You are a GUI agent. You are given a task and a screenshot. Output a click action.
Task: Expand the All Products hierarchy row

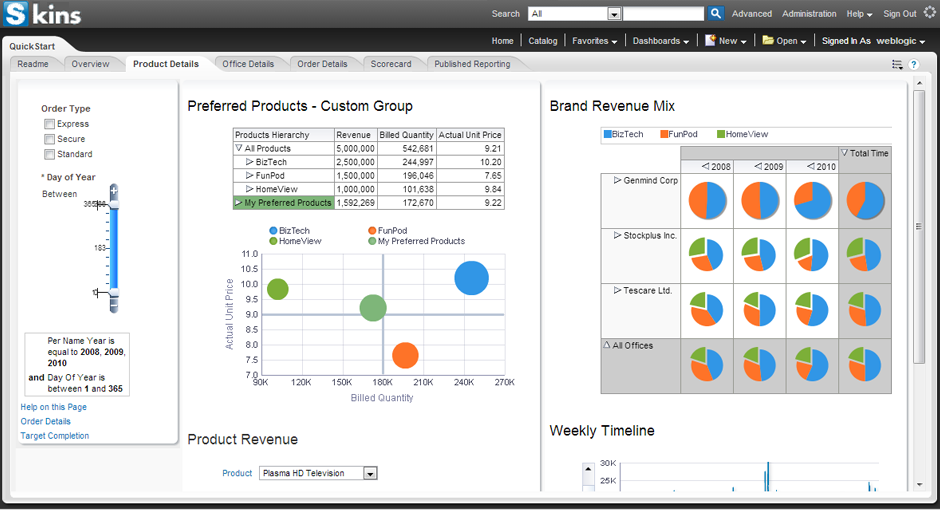[239, 148]
